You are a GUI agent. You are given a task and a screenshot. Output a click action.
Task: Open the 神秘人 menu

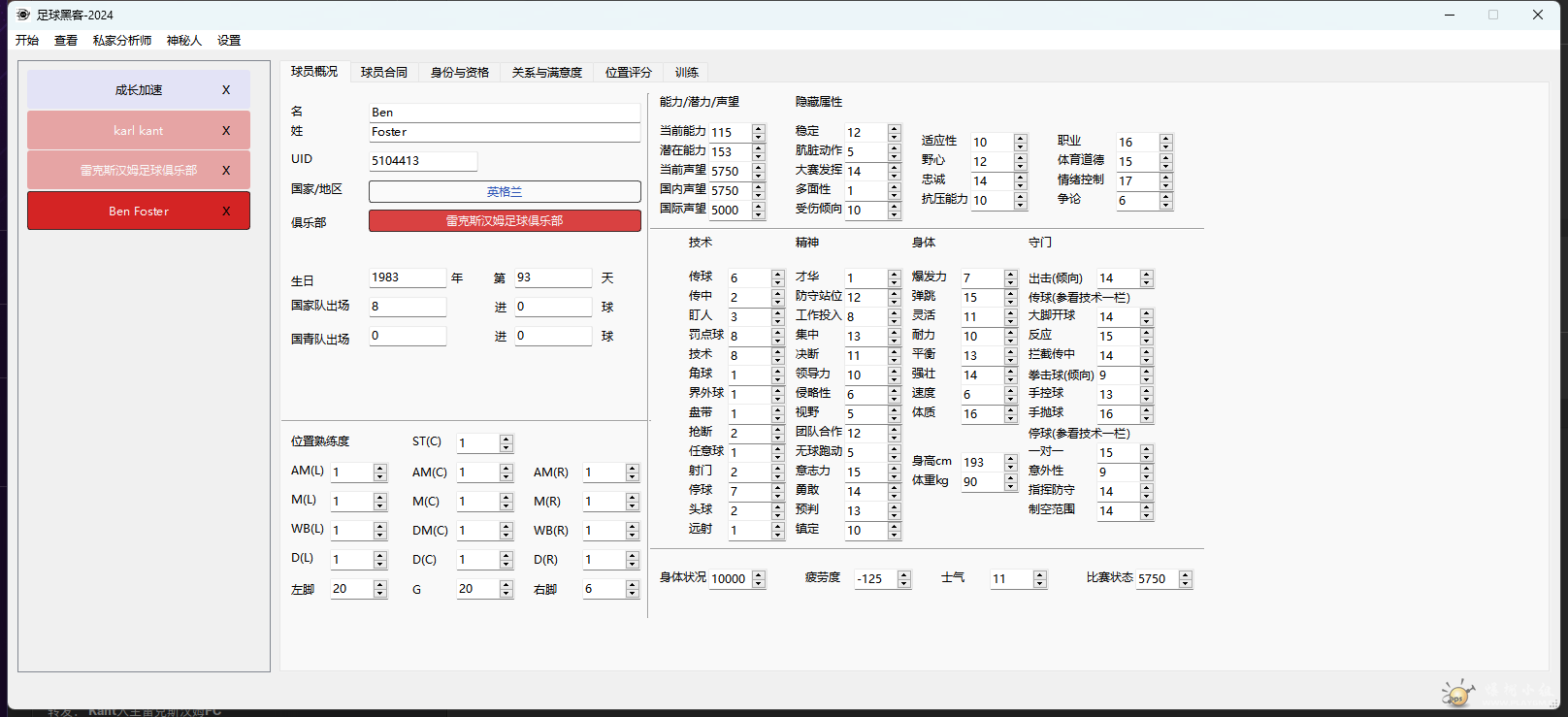184,41
